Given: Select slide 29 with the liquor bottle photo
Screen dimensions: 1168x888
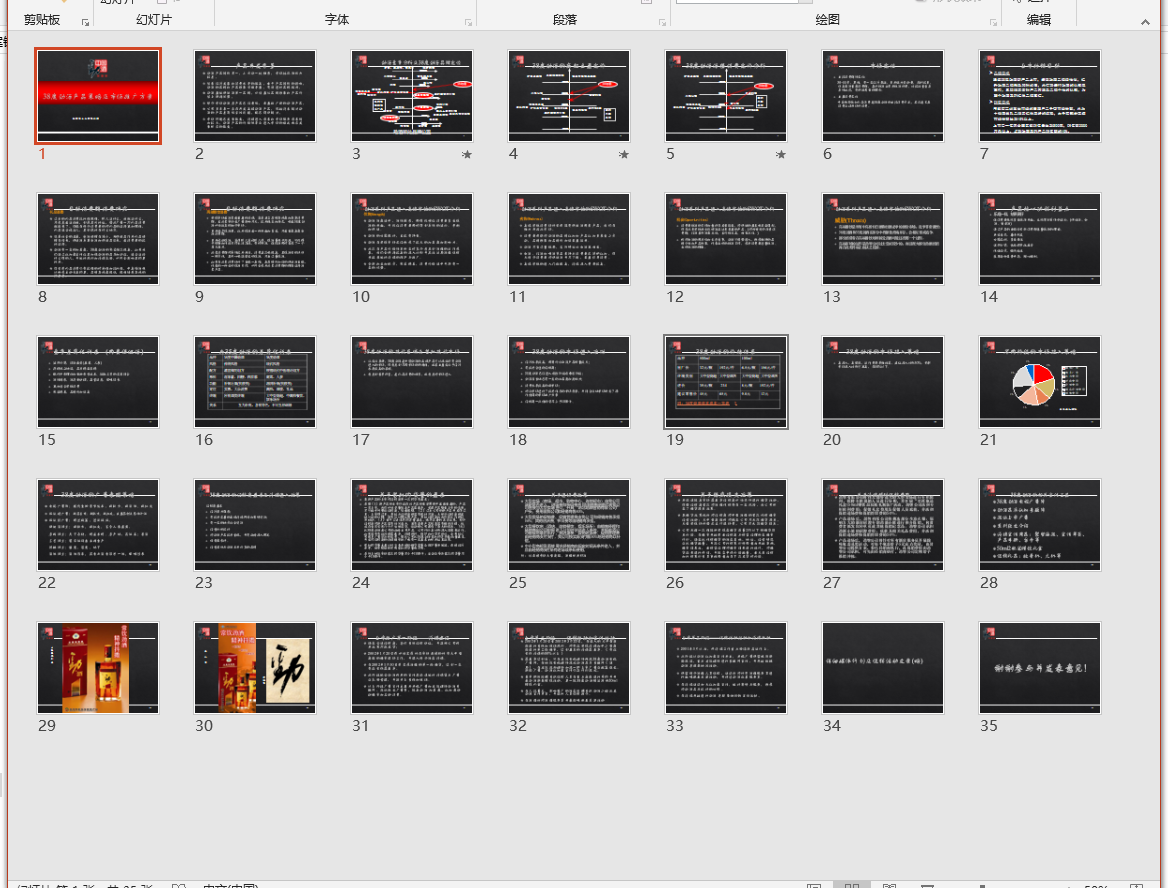Looking at the screenshot, I should point(98,668).
